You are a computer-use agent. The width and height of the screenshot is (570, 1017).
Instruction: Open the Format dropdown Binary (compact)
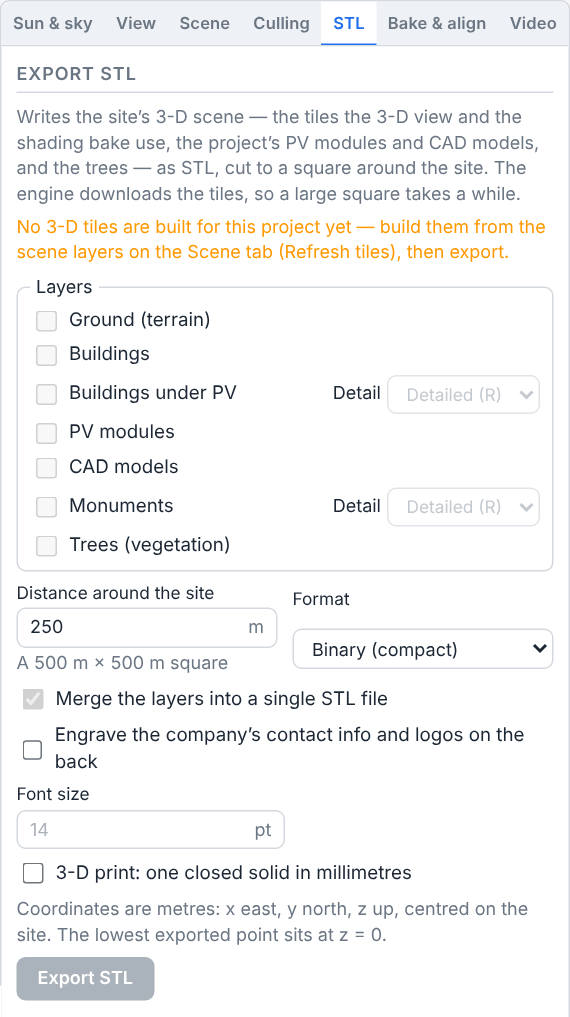pyautogui.click(x=423, y=649)
